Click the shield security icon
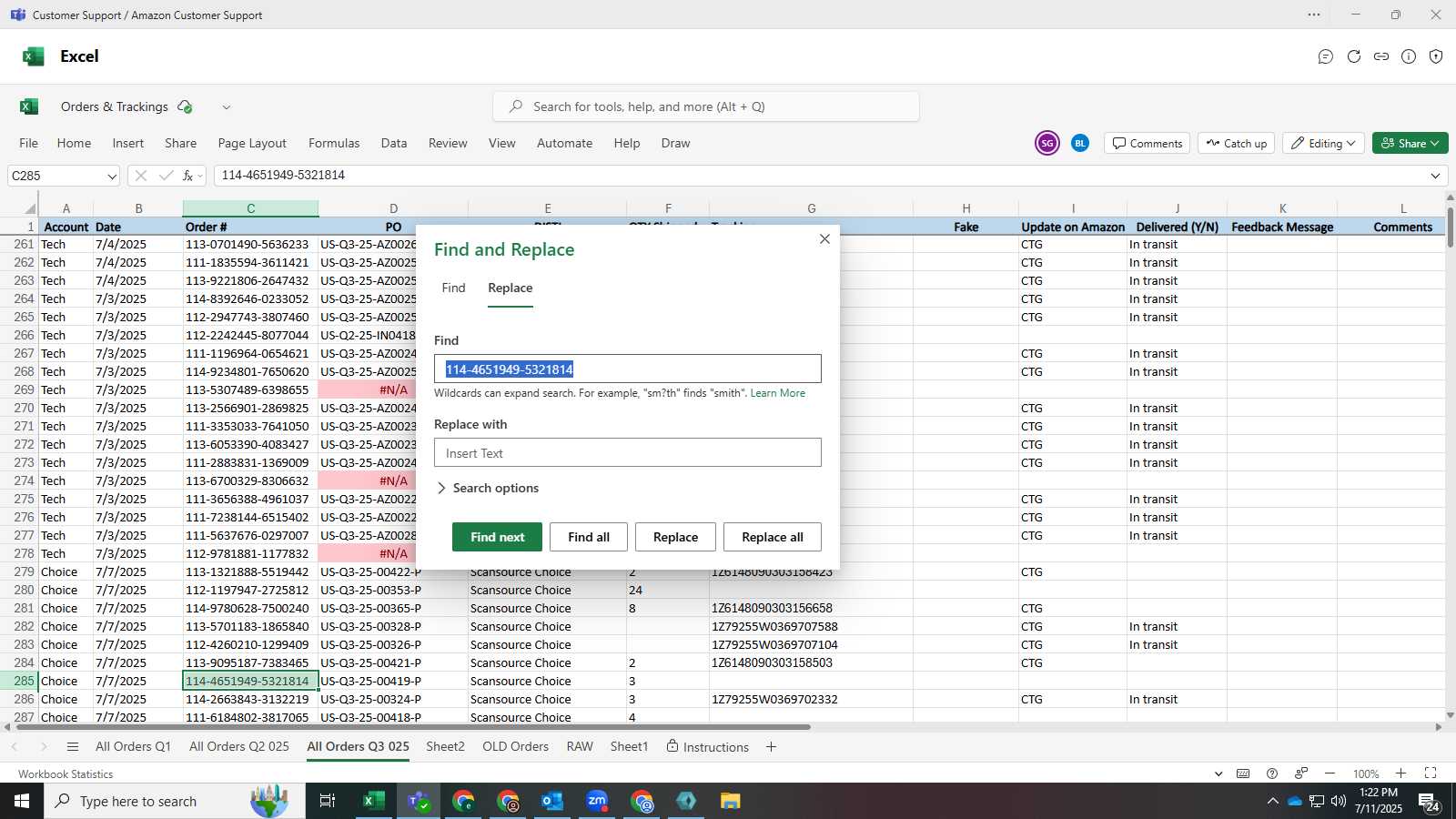This screenshot has width=1456, height=819. tap(1436, 56)
